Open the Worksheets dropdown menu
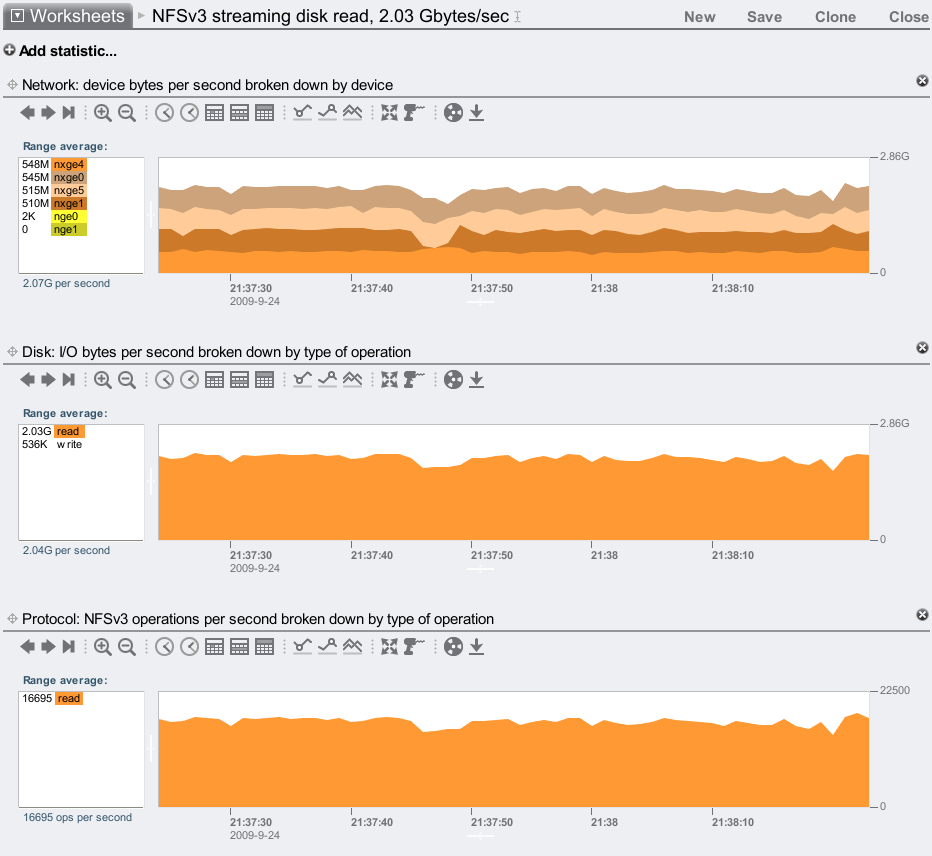932x856 pixels. pos(66,16)
